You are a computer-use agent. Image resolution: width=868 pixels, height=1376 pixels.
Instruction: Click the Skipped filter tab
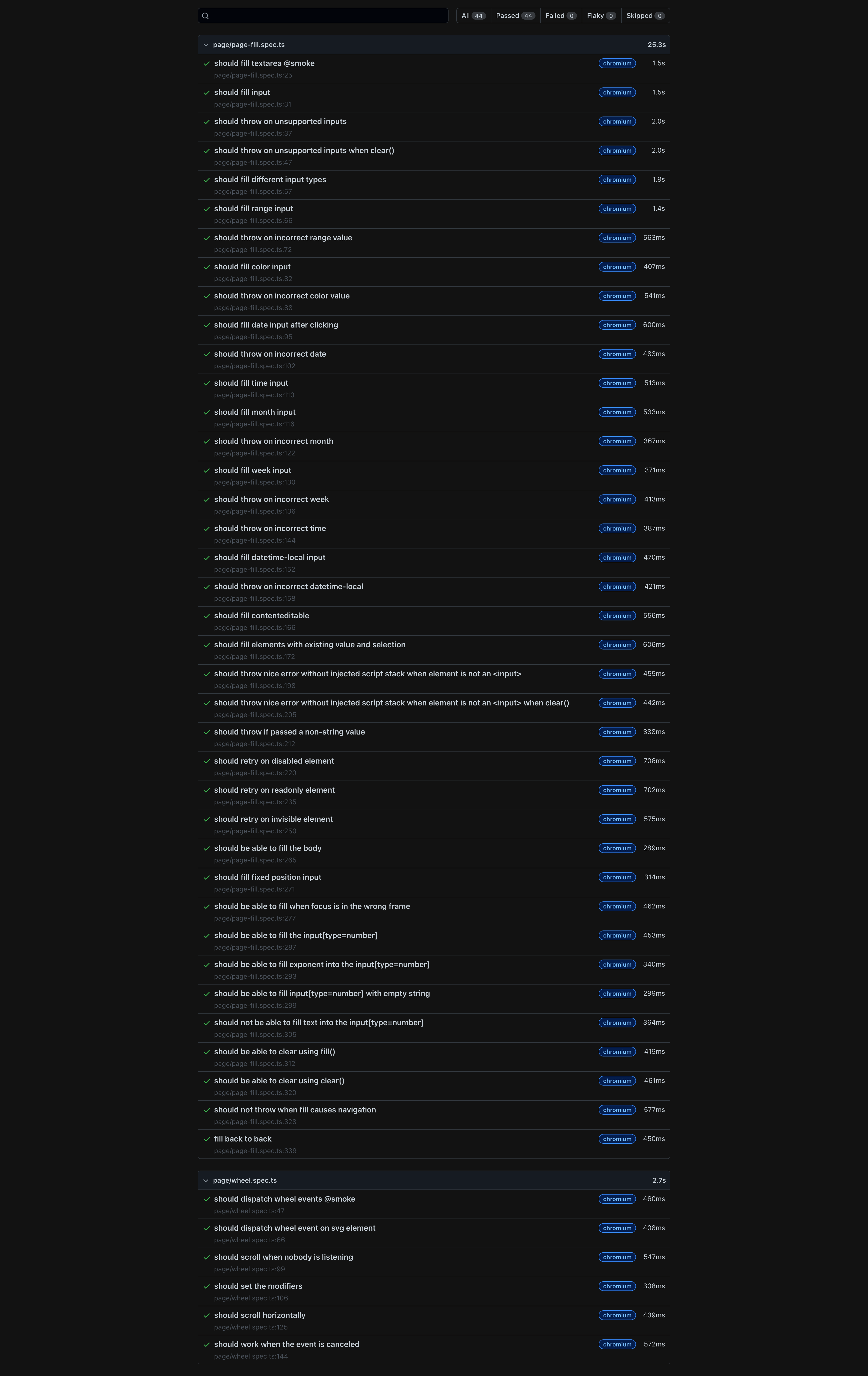click(644, 16)
